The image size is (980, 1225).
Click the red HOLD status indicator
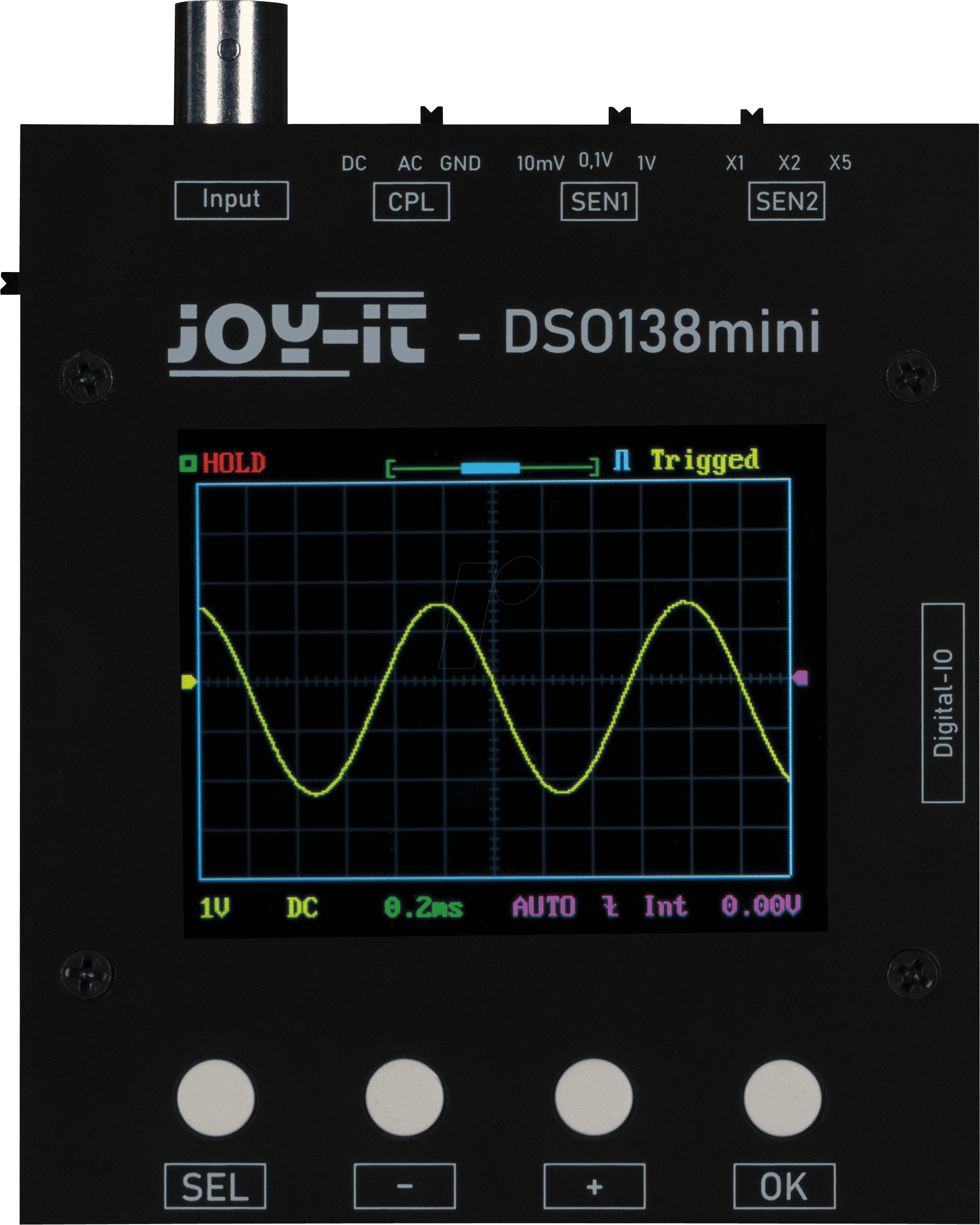click(234, 463)
